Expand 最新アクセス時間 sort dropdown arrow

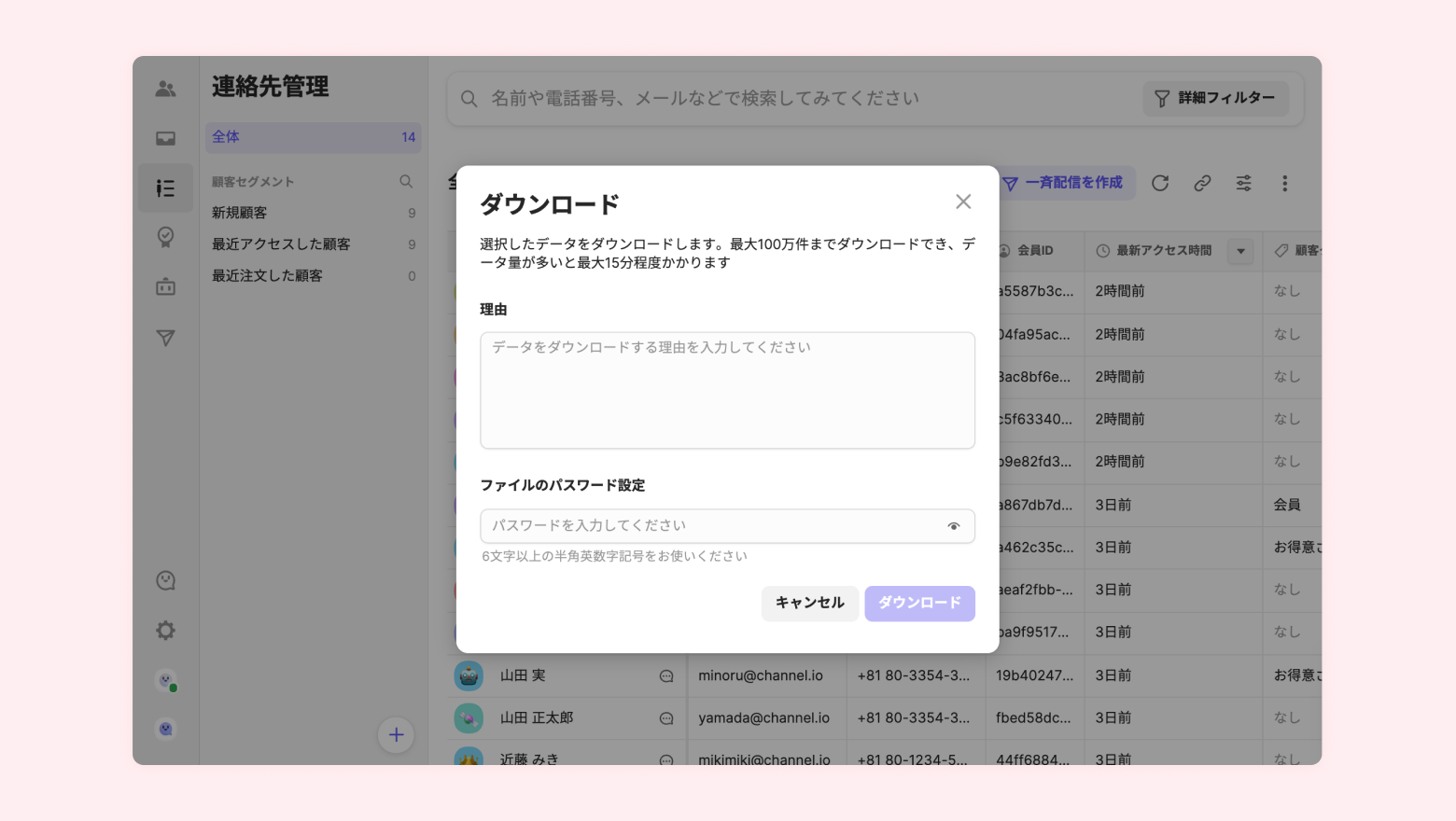pyautogui.click(x=1240, y=251)
